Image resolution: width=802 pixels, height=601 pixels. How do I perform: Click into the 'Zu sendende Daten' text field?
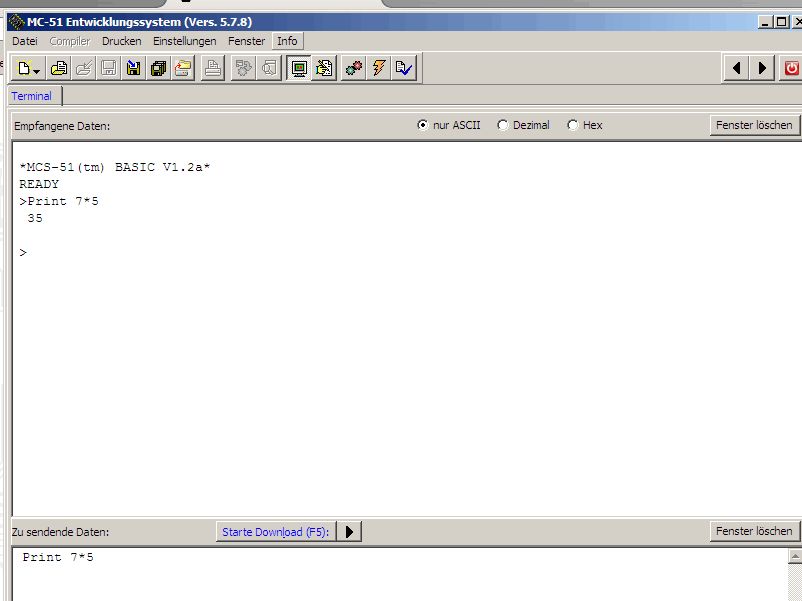pos(400,573)
